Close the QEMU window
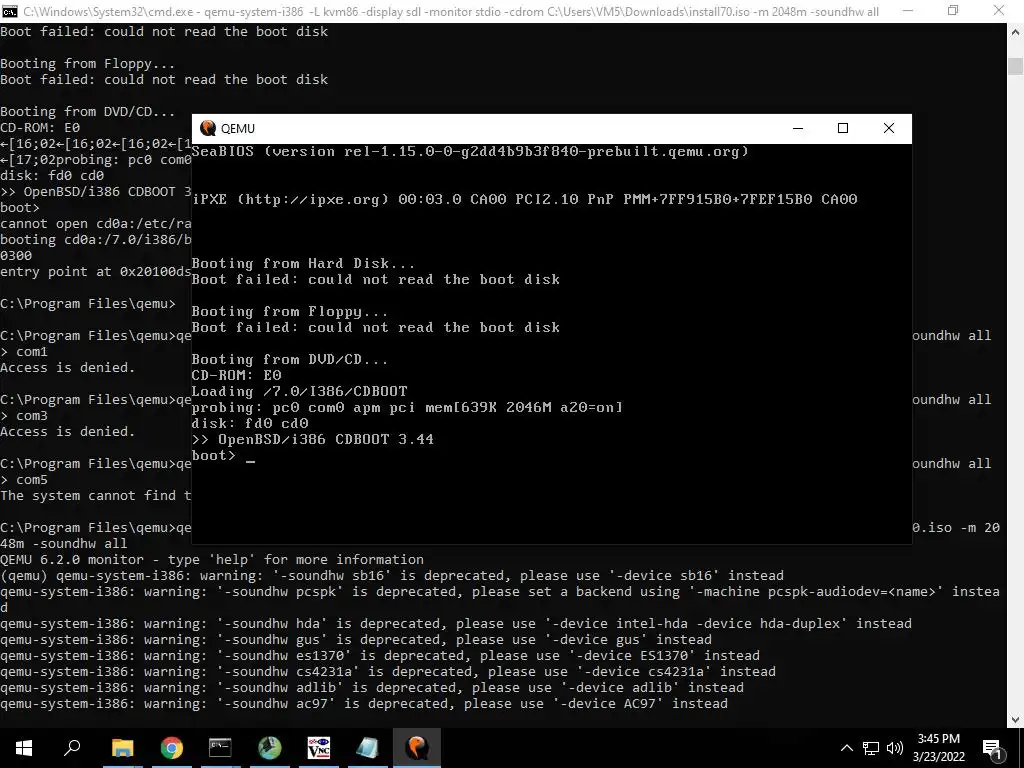1024x768 pixels. pos(889,128)
